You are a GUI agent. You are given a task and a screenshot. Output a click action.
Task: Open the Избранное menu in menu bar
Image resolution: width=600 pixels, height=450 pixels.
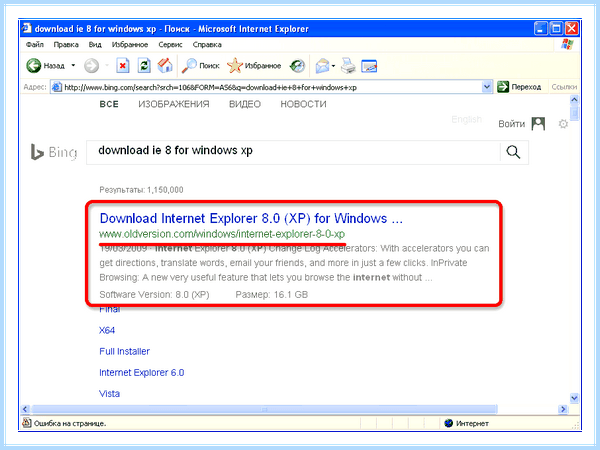pyautogui.click(x=130, y=45)
